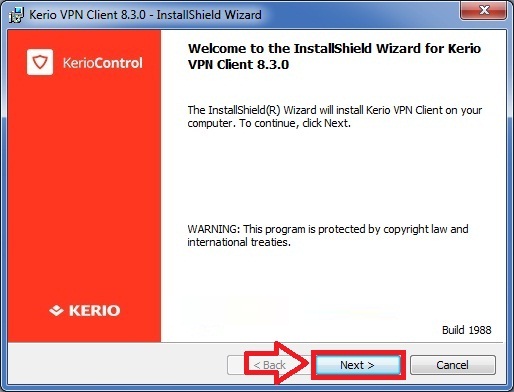This screenshot has width=514, height=392.
Task: Proceed with the Next > button
Action: click(358, 365)
